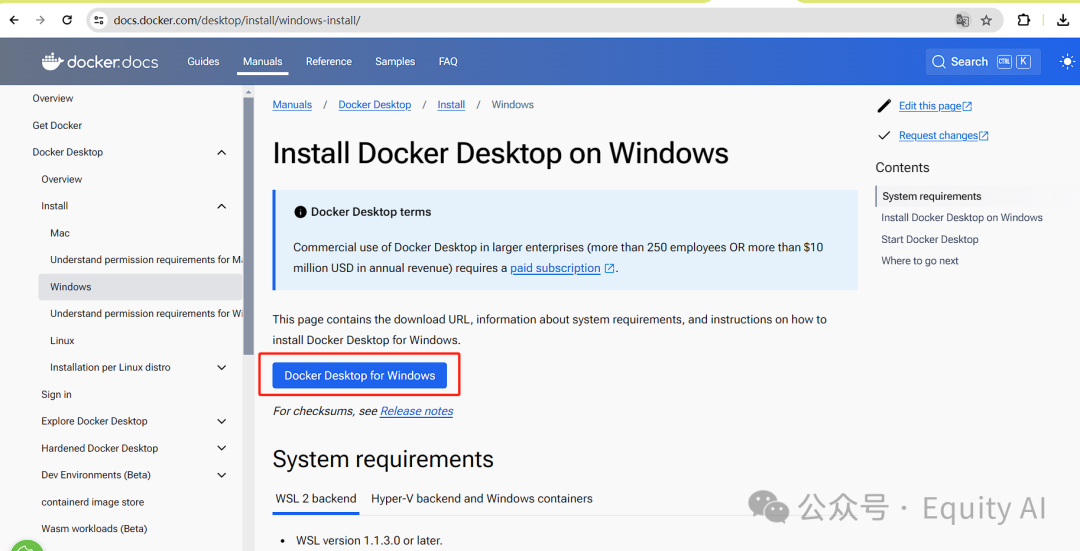
Task: Bookmark this page with the star icon
Action: tap(986, 20)
